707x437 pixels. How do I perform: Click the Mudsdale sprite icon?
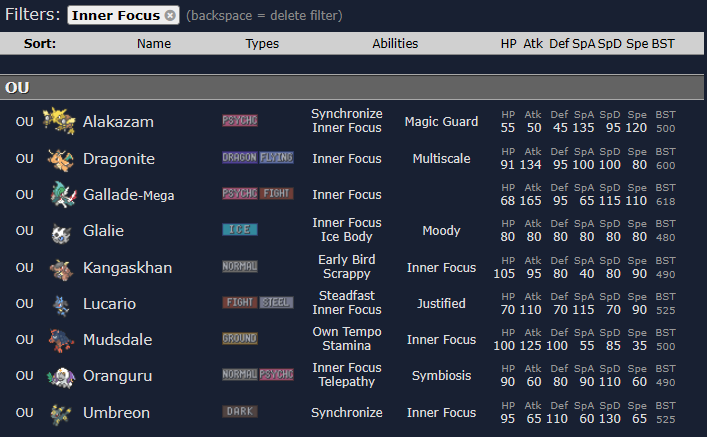61,340
